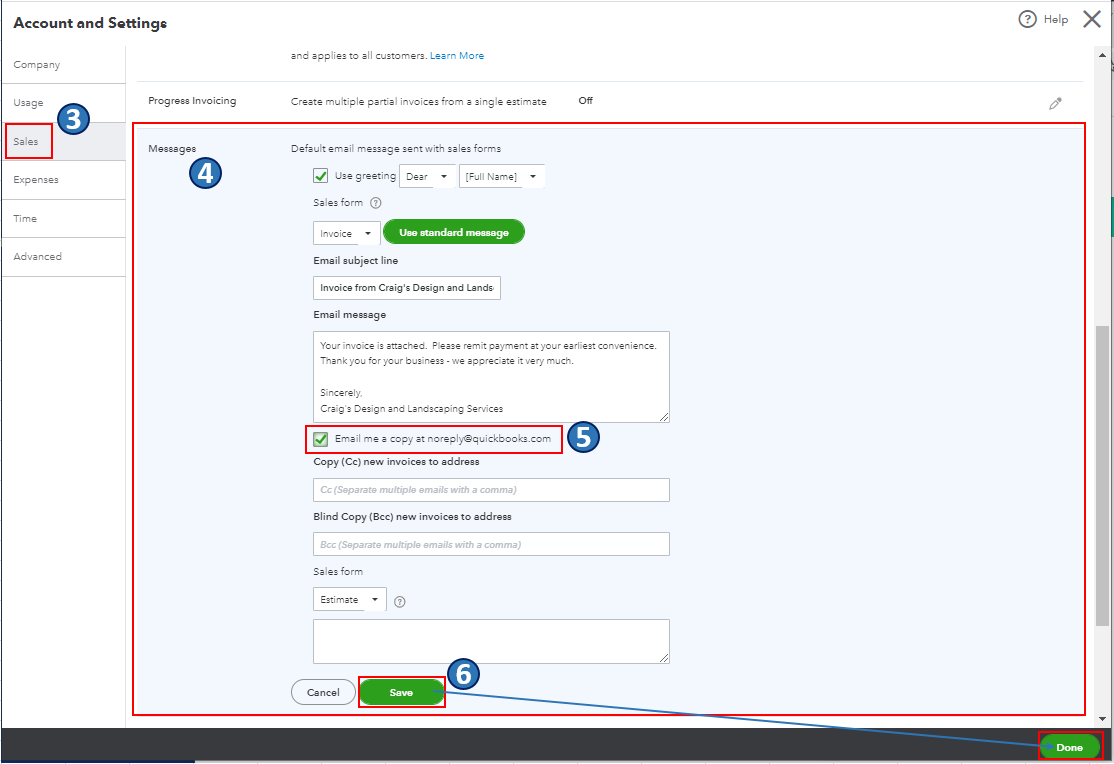Viewport: 1114px width, 764px height.
Task: Click the Done button
Action: point(1069,747)
